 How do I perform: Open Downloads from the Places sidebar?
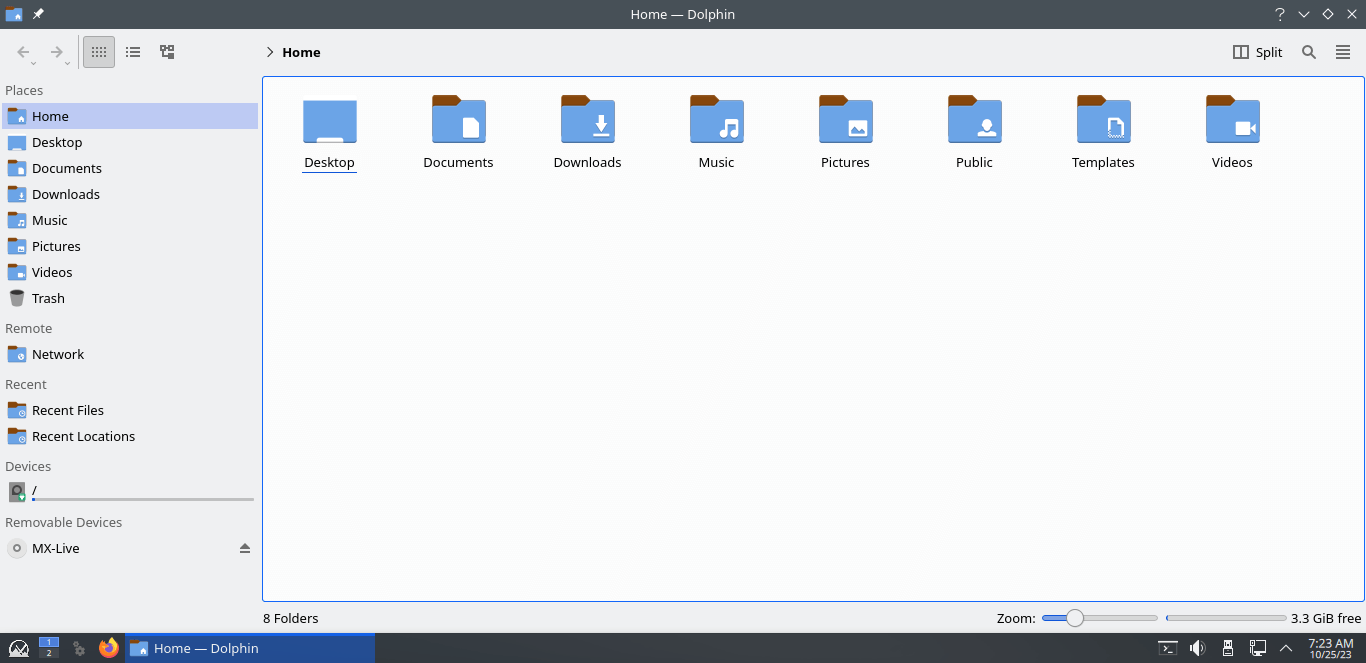pos(131,194)
